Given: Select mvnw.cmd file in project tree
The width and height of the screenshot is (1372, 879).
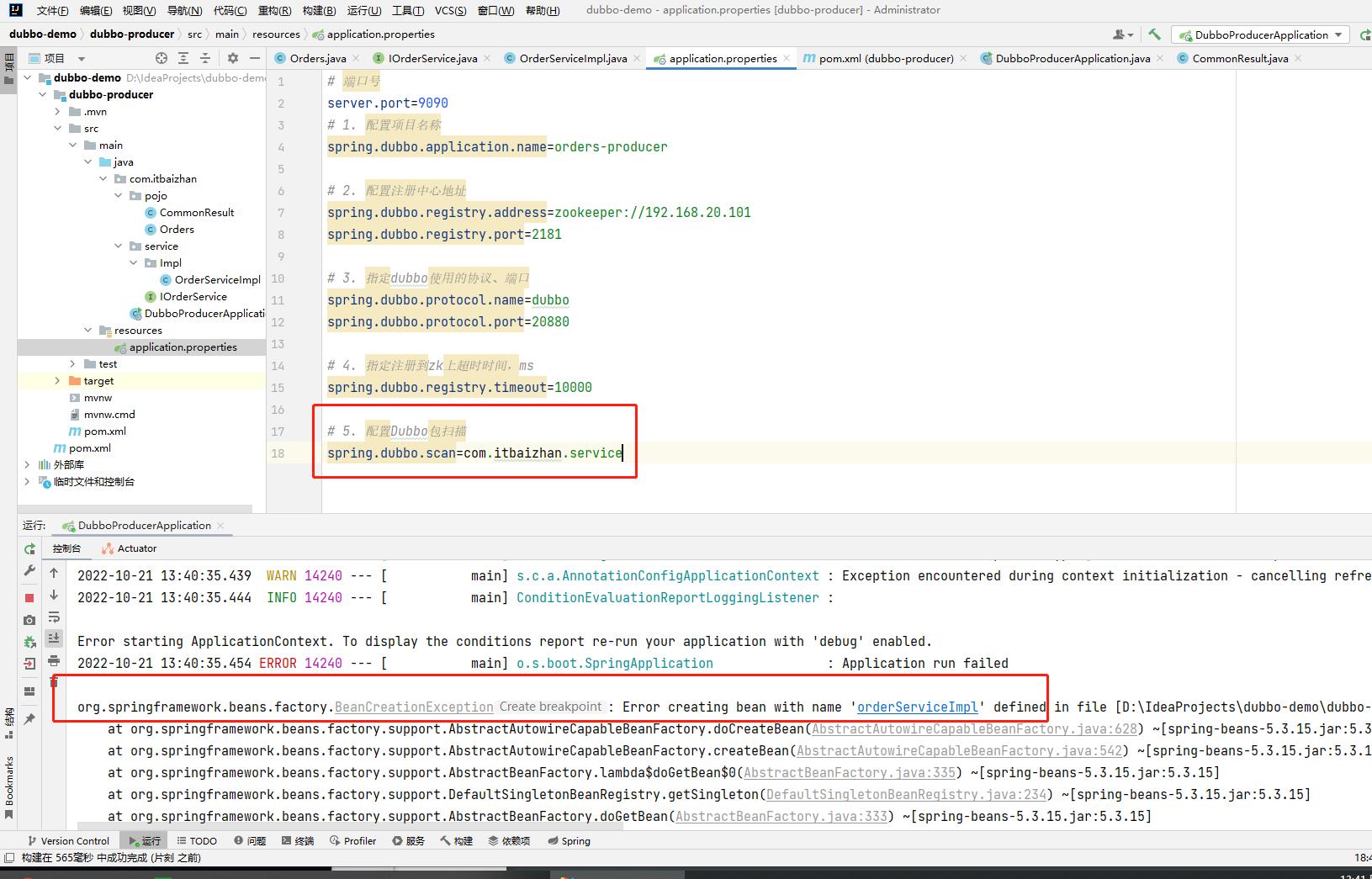Looking at the screenshot, I should [109, 414].
